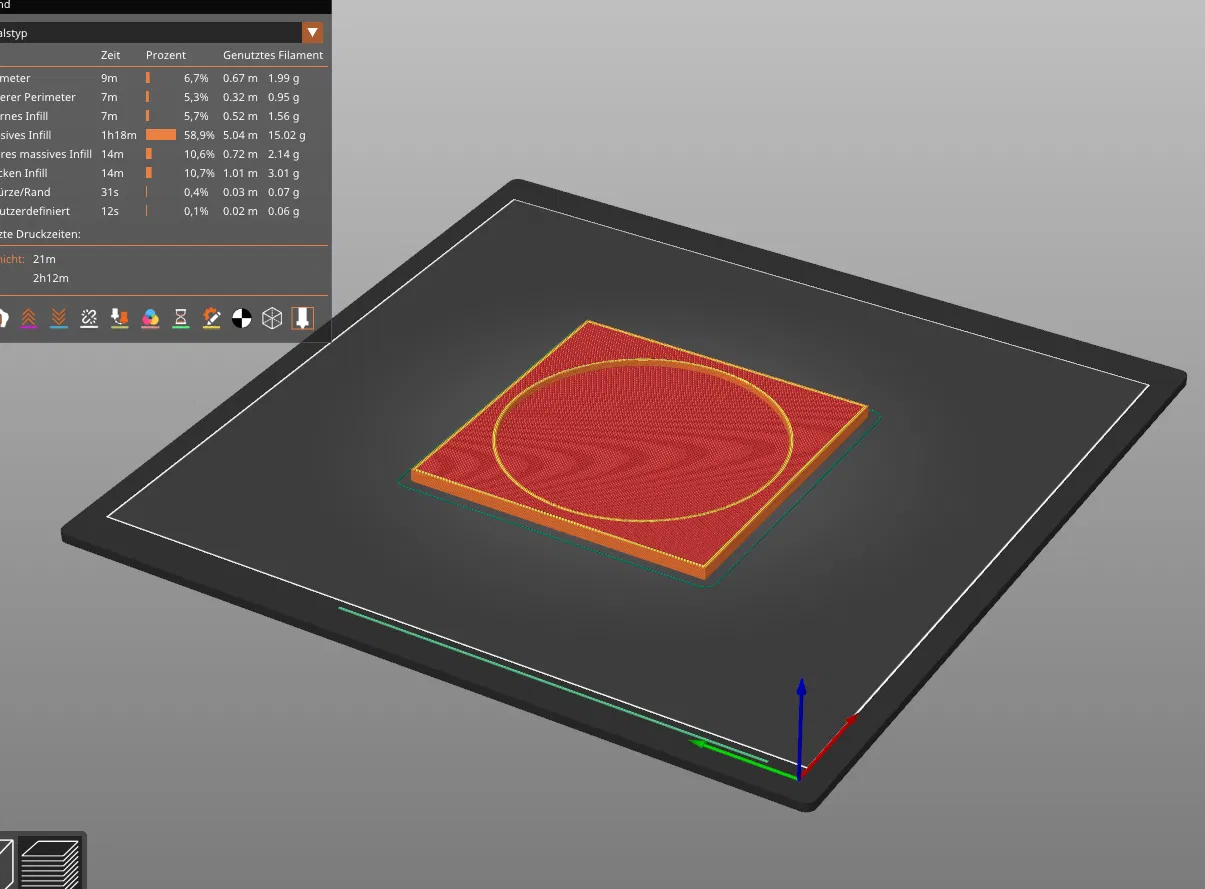Click the first layer time value 21m
The width and height of the screenshot is (1205, 889).
click(44, 259)
